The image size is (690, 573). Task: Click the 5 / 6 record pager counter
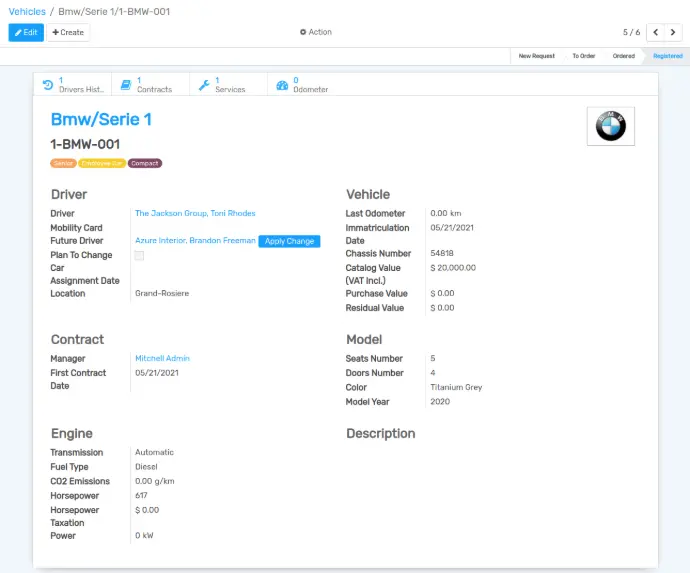point(631,32)
